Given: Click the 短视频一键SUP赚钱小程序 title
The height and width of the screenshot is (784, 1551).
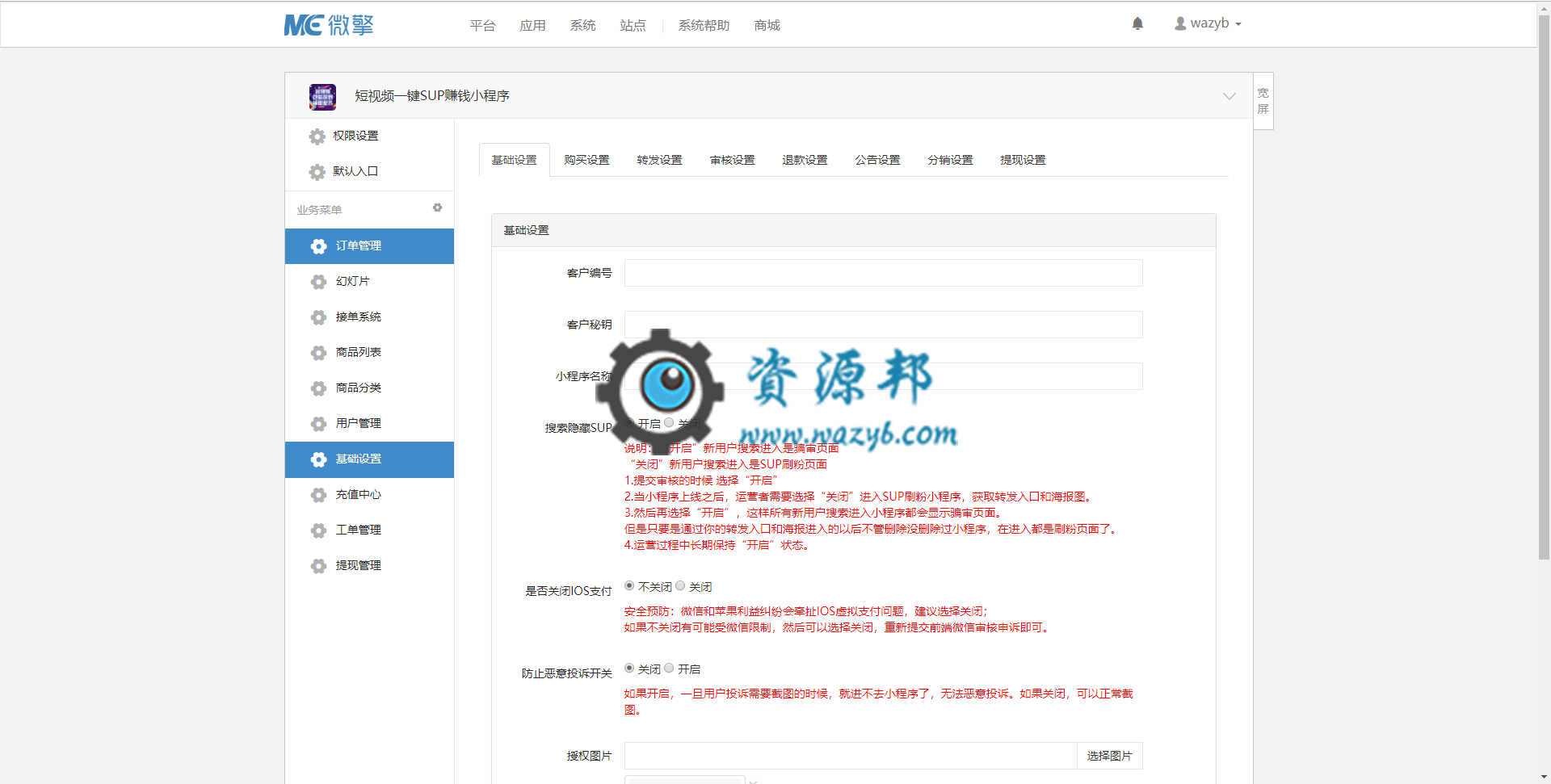Looking at the screenshot, I should click(x=432, y=96).
